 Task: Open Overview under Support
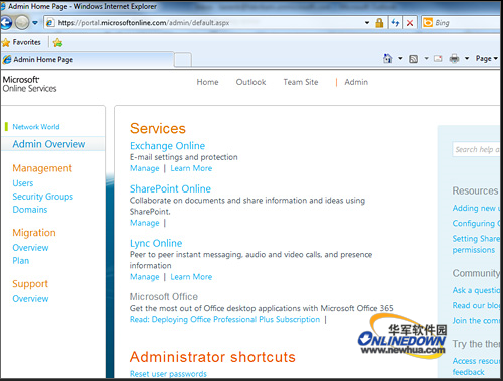click(30, 299)
